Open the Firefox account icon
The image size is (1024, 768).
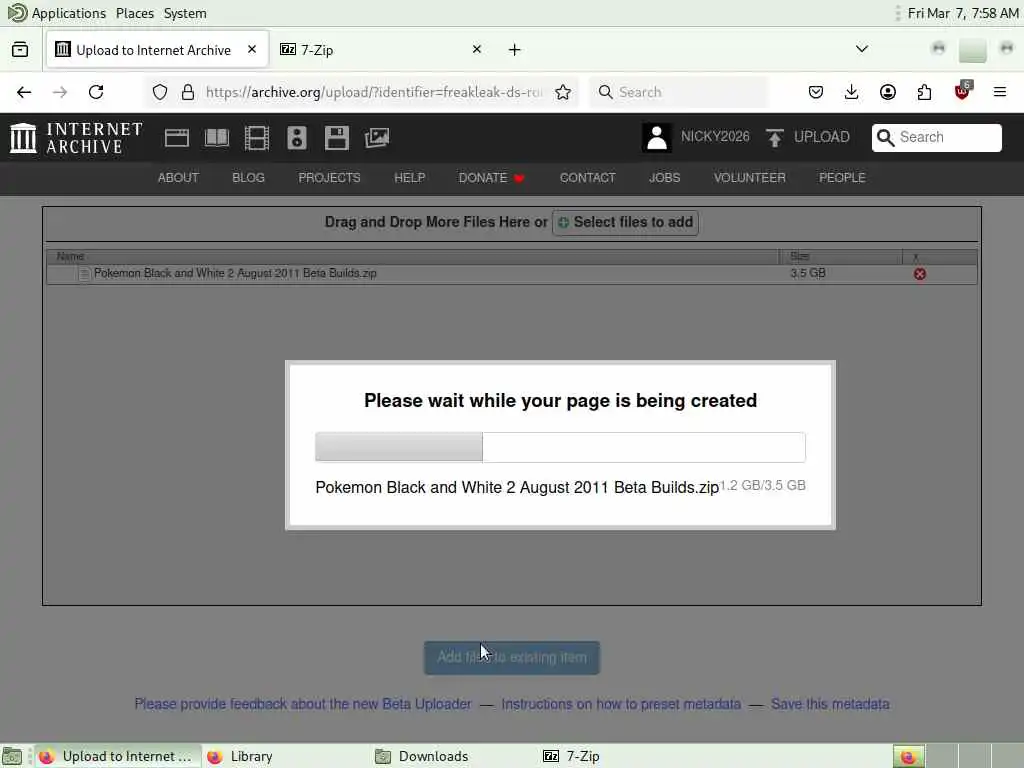[x=888, y=92]
